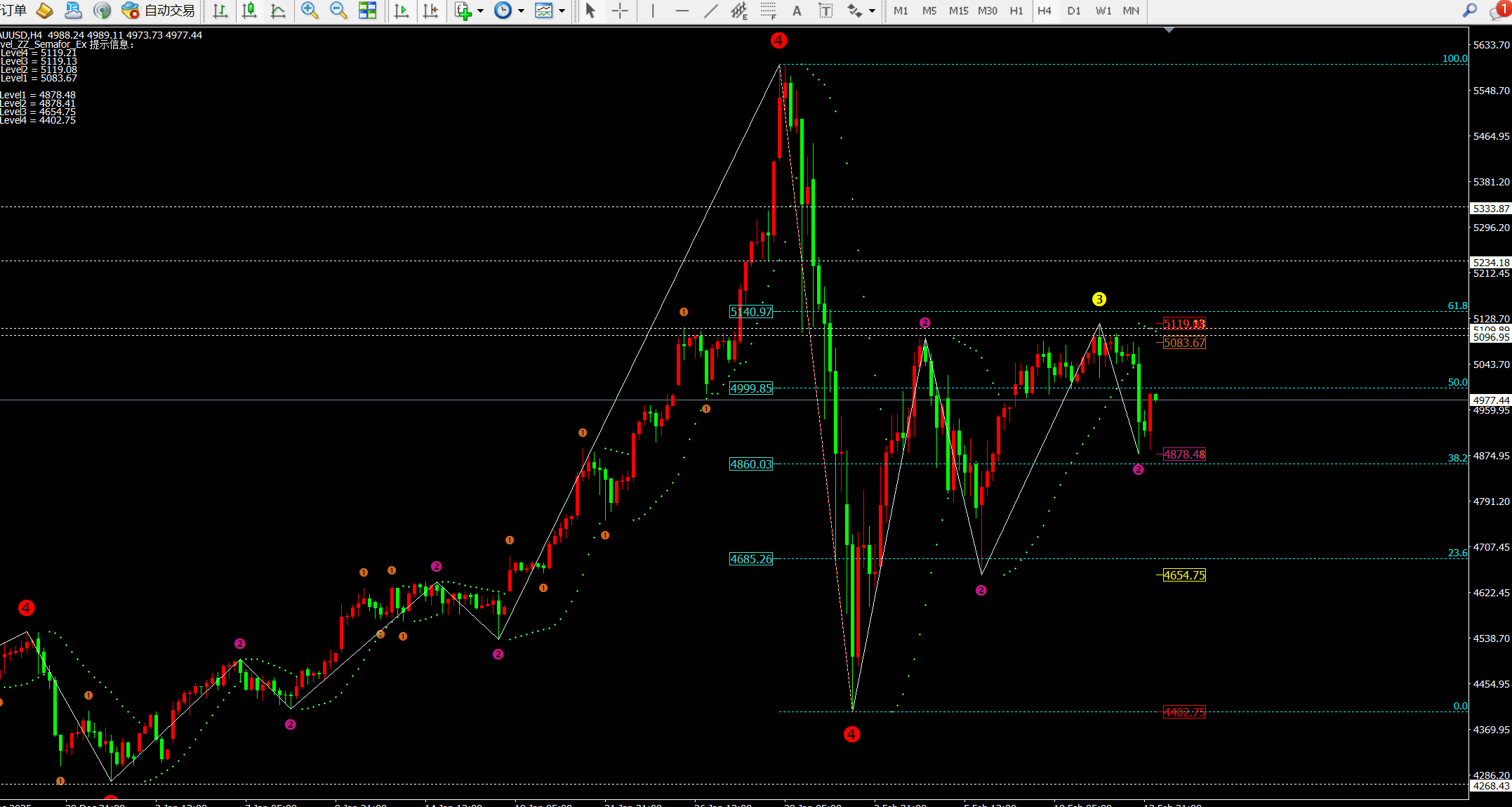The height and width of the screenshot is (807, 1512).
Task: Expand the indicators list dropdown arrow
Action: [481, 11]
